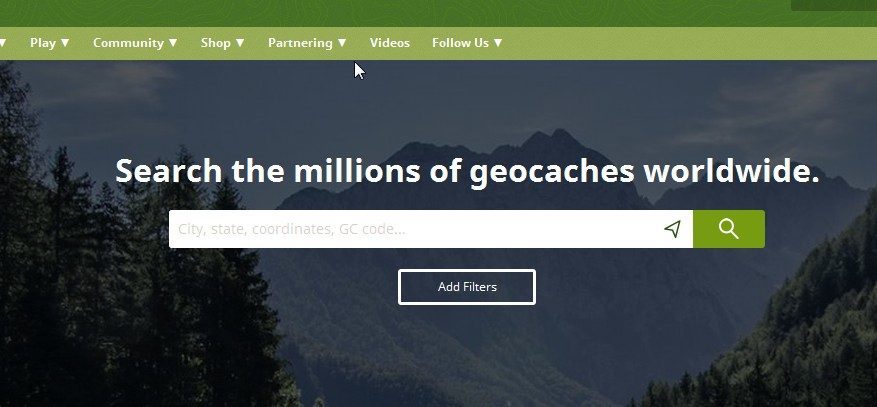Click the triangle arrow beside Follow Us
The height and width of the screenshot is (407, 877).
(x=498, y=42)
